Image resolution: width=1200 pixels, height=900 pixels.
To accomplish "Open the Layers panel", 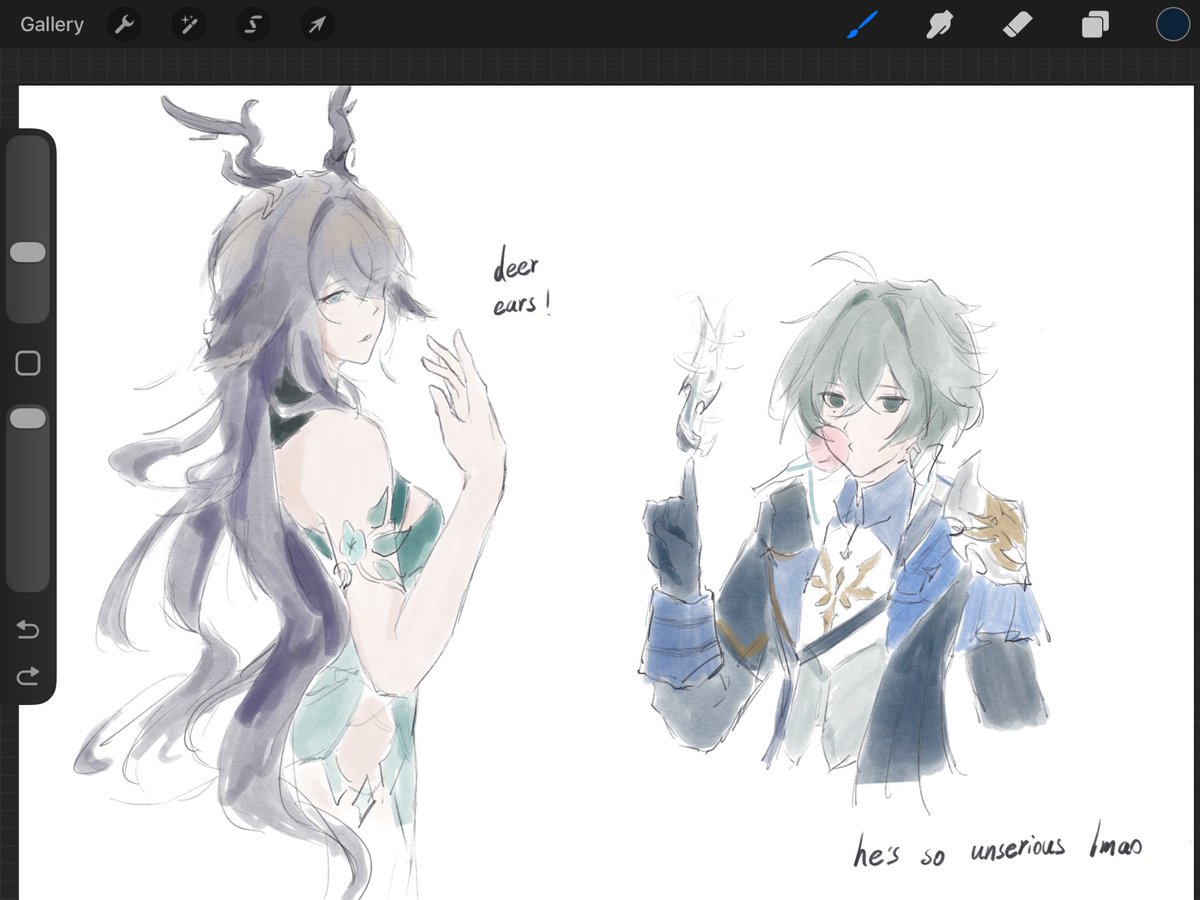I will 1095,24.
